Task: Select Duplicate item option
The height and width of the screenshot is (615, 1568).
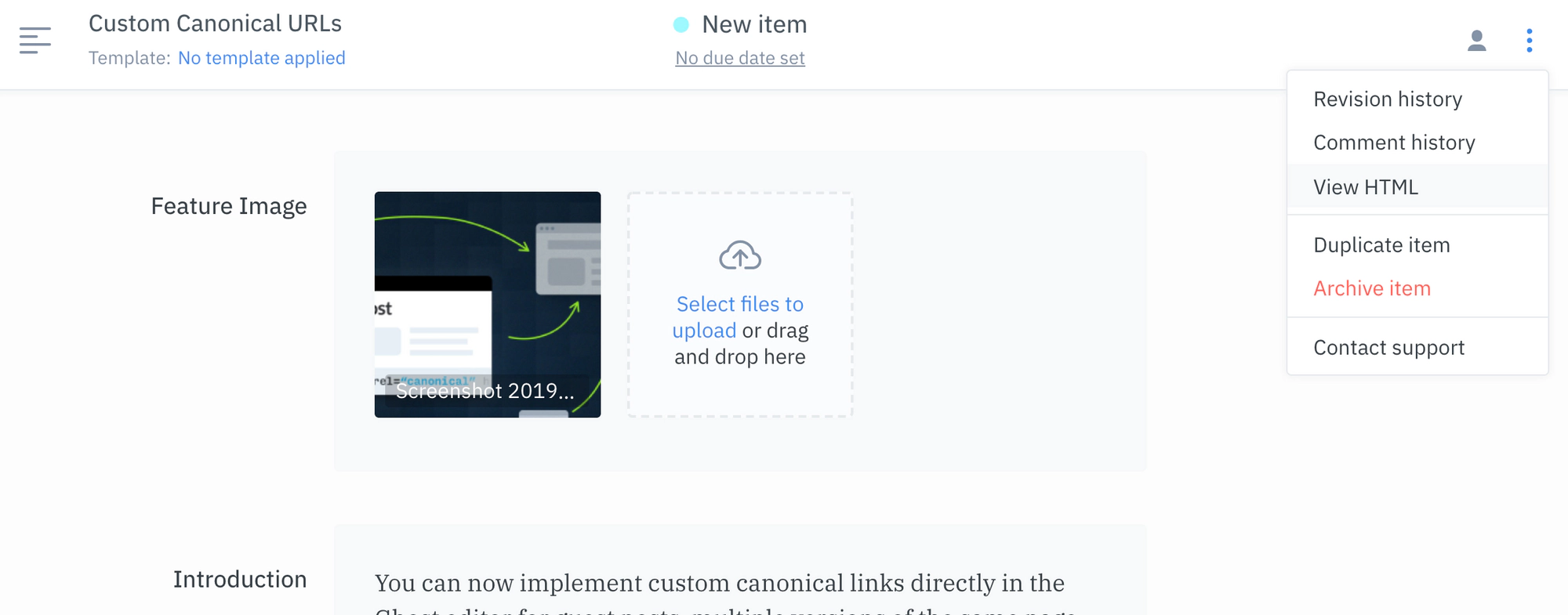Action: point(1381,245)
